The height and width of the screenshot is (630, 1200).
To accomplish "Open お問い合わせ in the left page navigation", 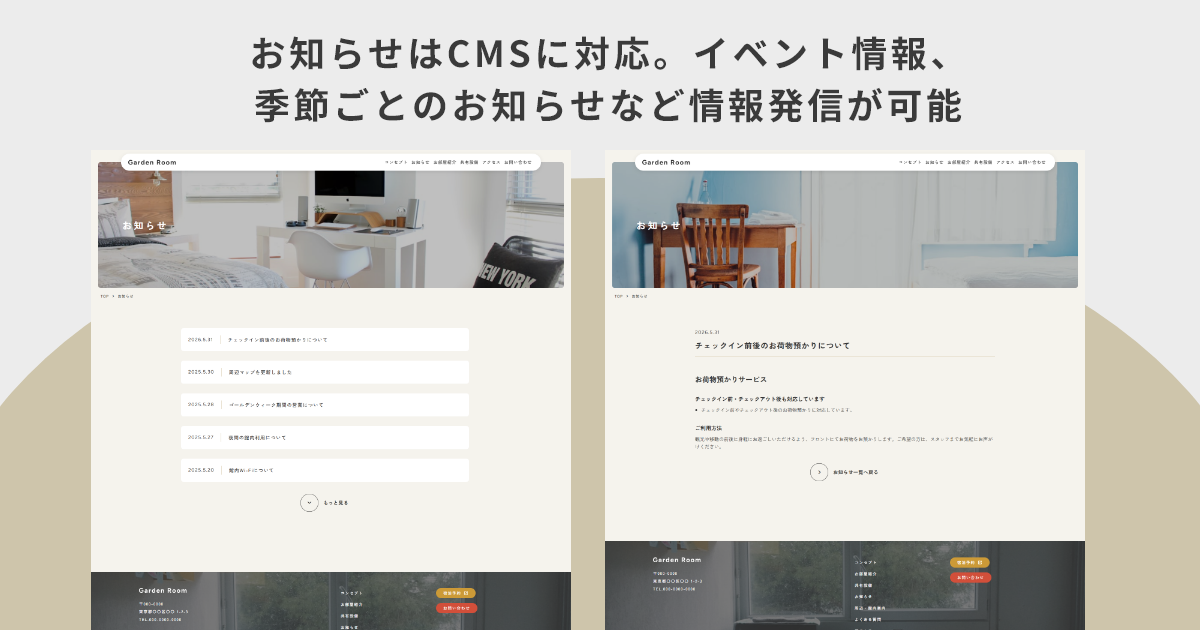I will 518,162.
